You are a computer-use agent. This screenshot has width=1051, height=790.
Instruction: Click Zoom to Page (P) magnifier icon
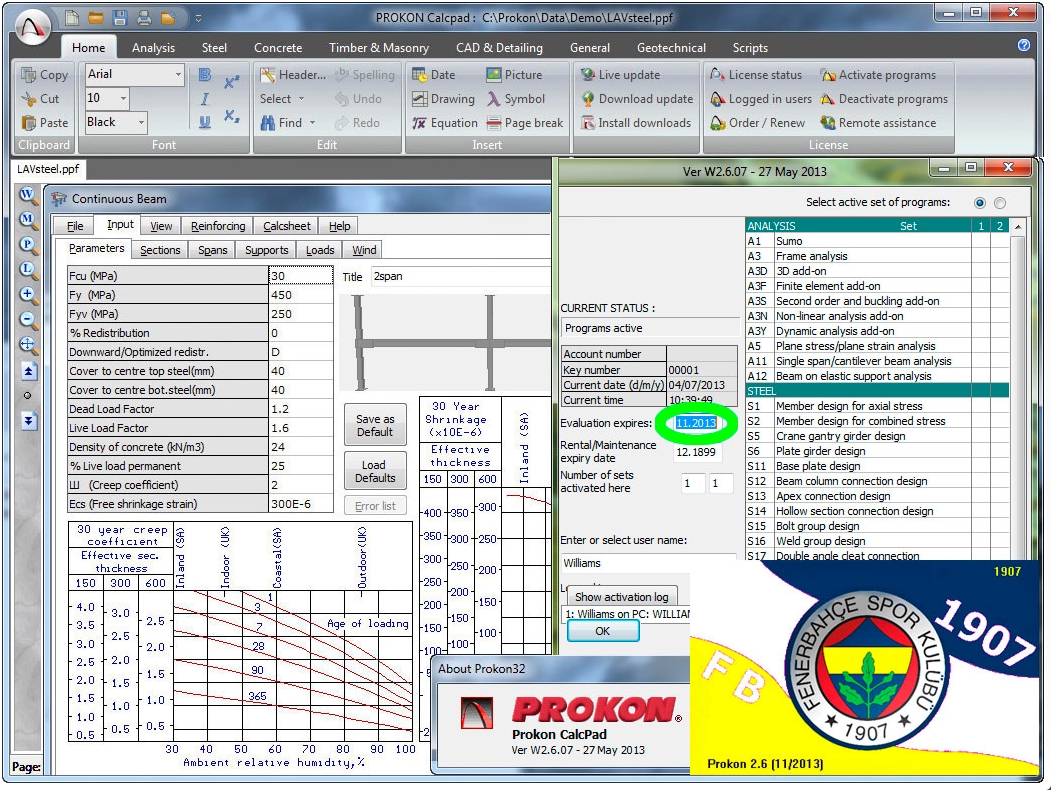tap(27, 245)
